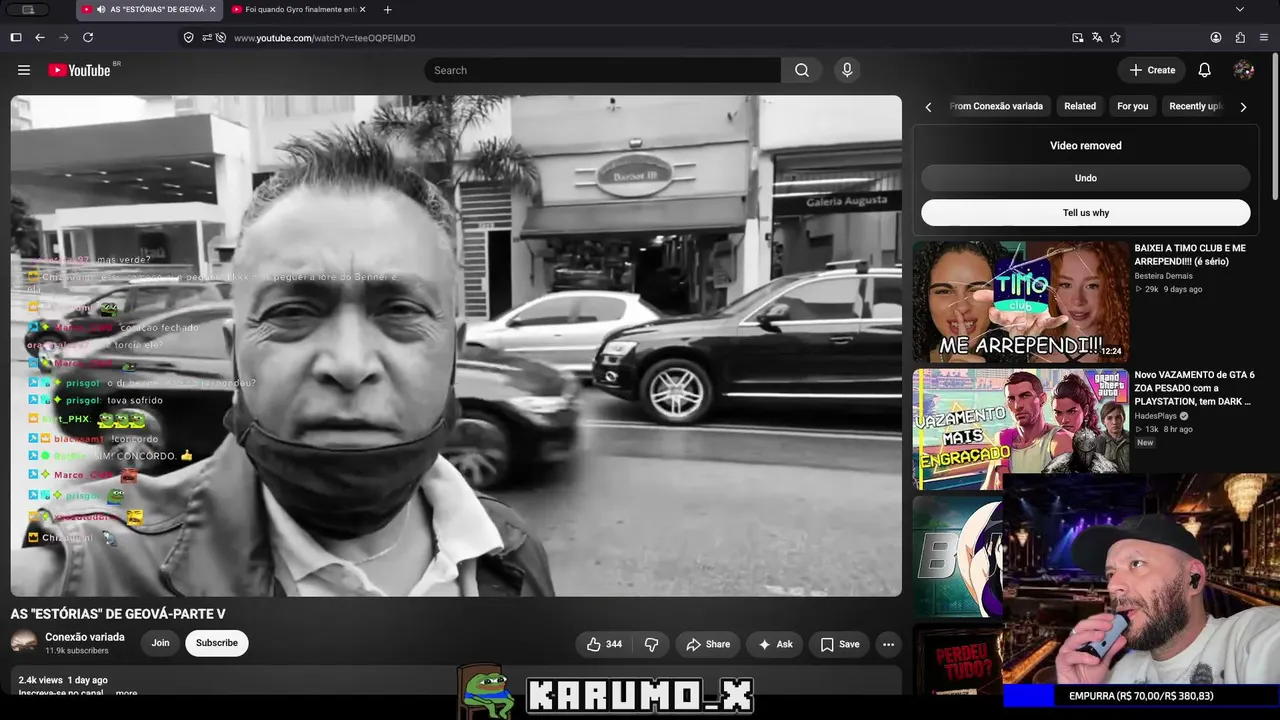Open more actions three-dot menu
Viewport: 1280px width, 720px height.
(888, 645)
